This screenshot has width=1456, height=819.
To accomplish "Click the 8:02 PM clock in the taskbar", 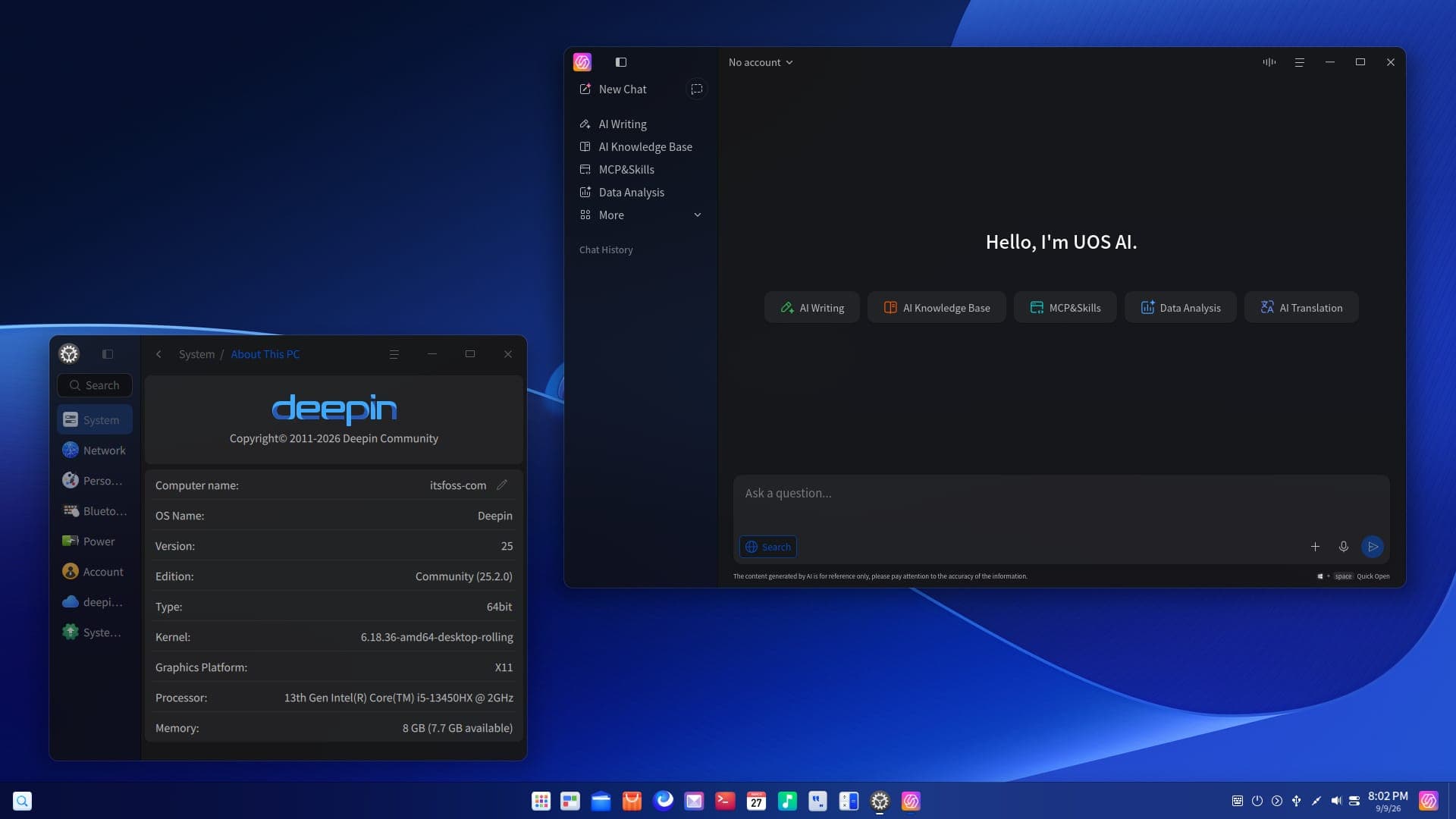I will tap(1388, 796).
